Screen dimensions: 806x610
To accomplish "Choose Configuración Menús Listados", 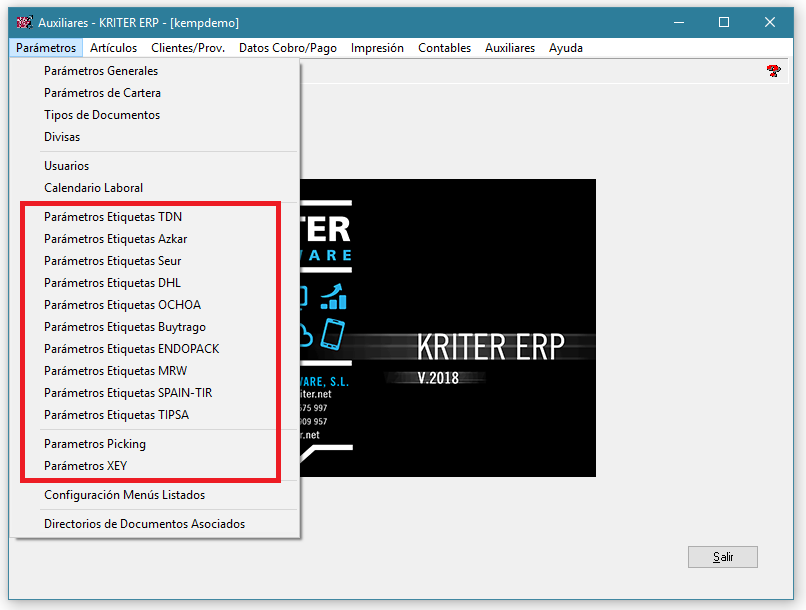I will tap(155, 495).
